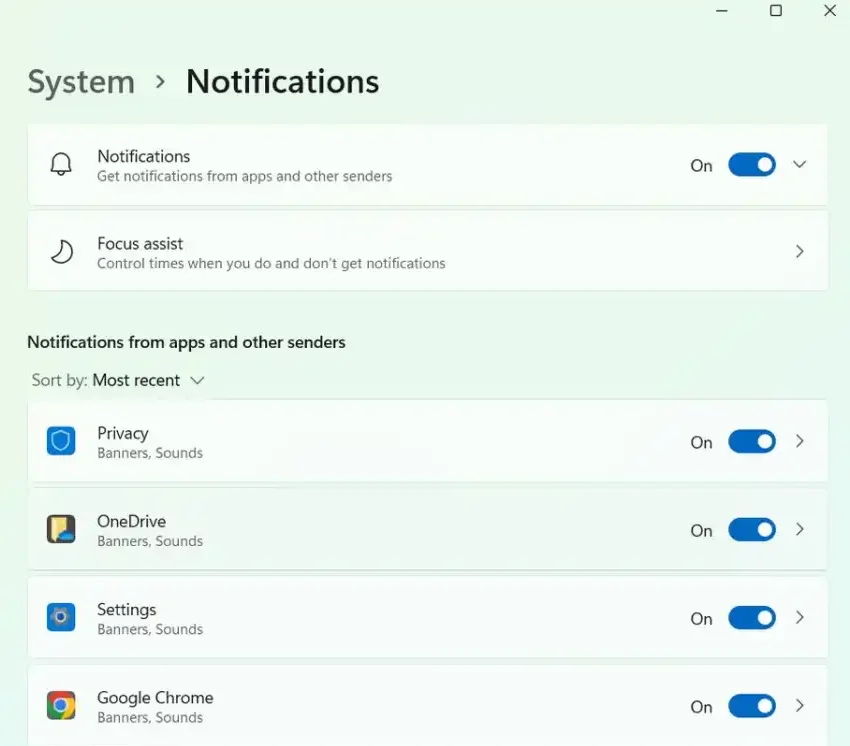
Task: Click the Notifications bell icon
Action: [x=62, y=164]
